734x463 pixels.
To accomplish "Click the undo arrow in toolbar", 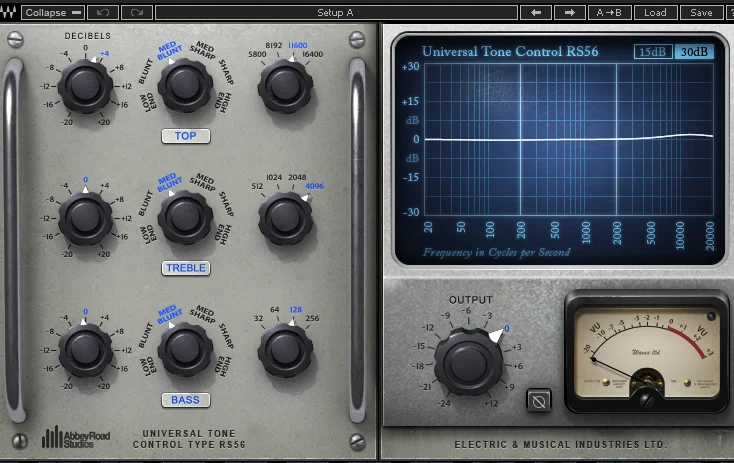I will [103, 13].
